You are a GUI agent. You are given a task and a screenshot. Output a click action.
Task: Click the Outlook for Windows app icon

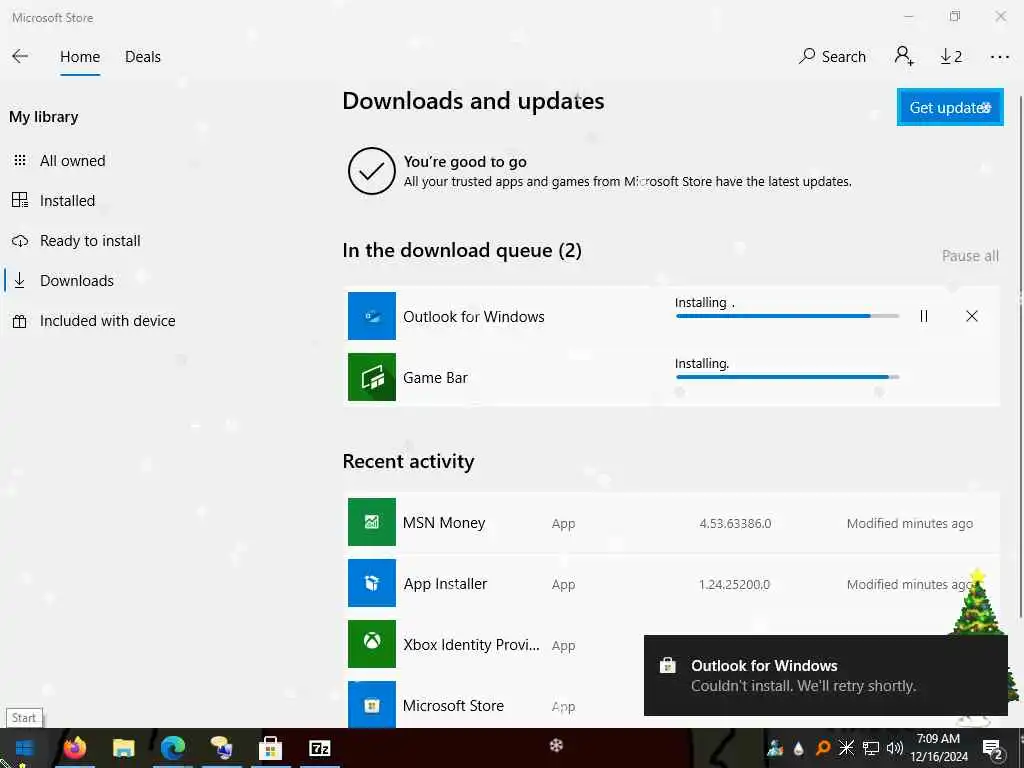coord(372,316)
